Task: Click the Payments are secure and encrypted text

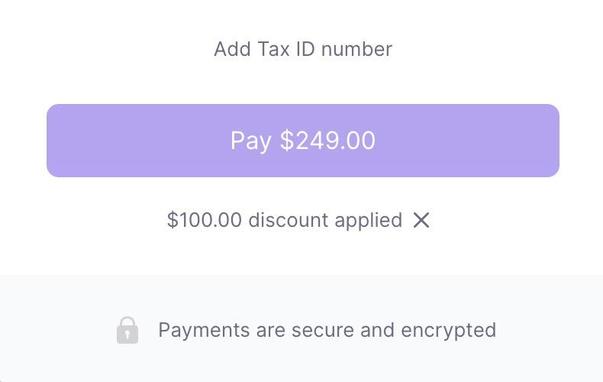Action: [x=327, y=330]
